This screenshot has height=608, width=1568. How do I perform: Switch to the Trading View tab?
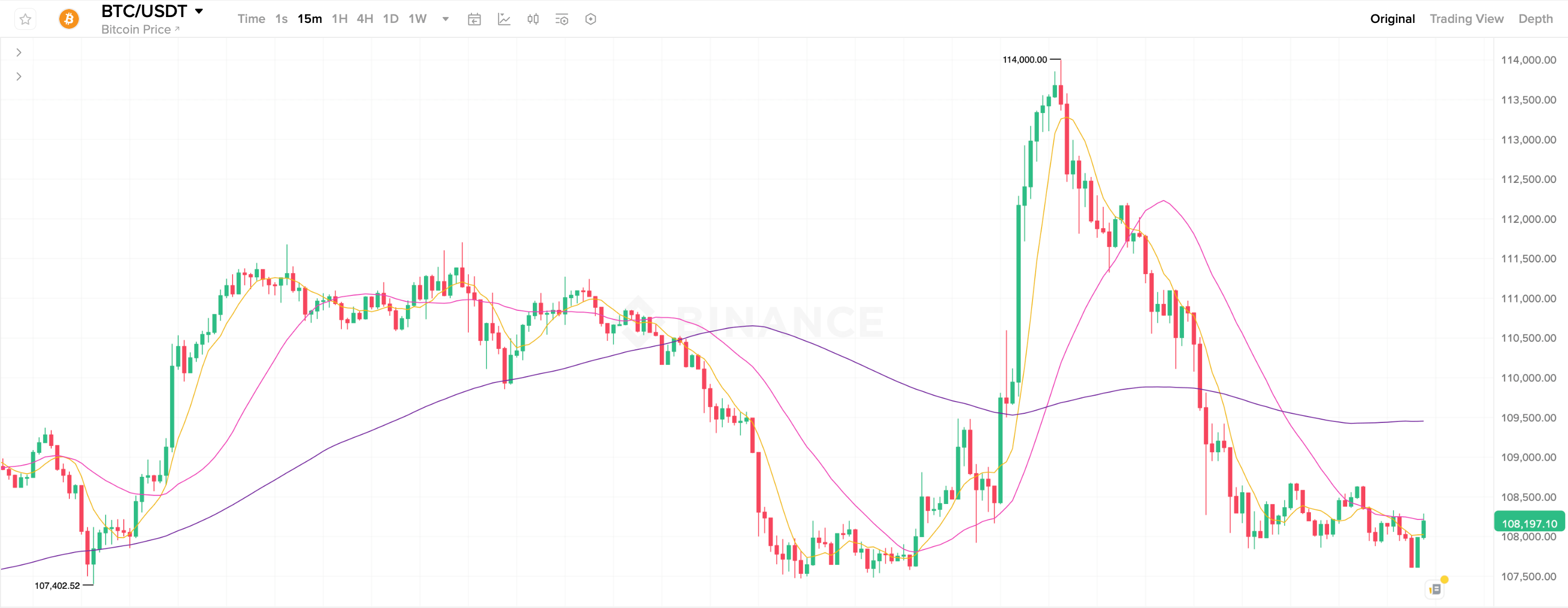tap(1466, 19)
